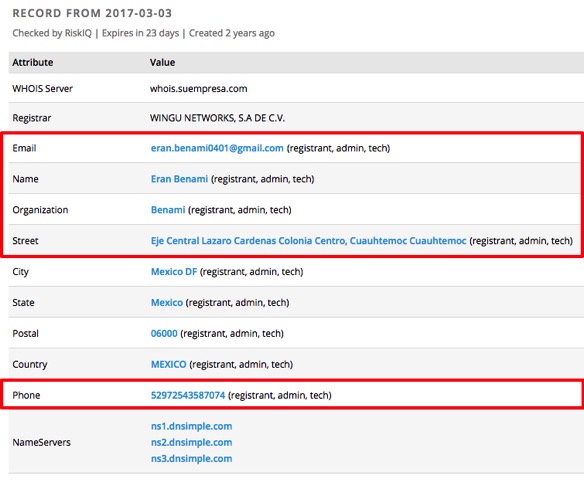The image size is (584, 486).
Task: Select the 06000 postal code link
Action: 164,334
